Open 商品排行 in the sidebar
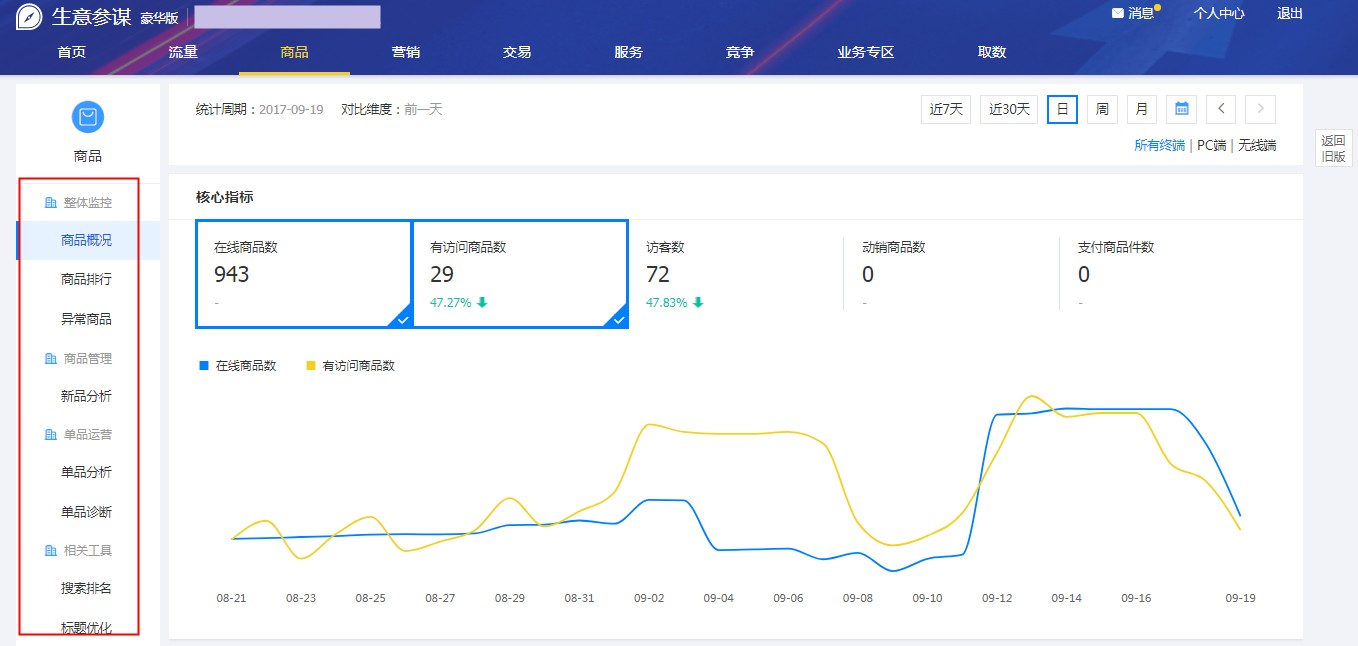 (86, 280)
